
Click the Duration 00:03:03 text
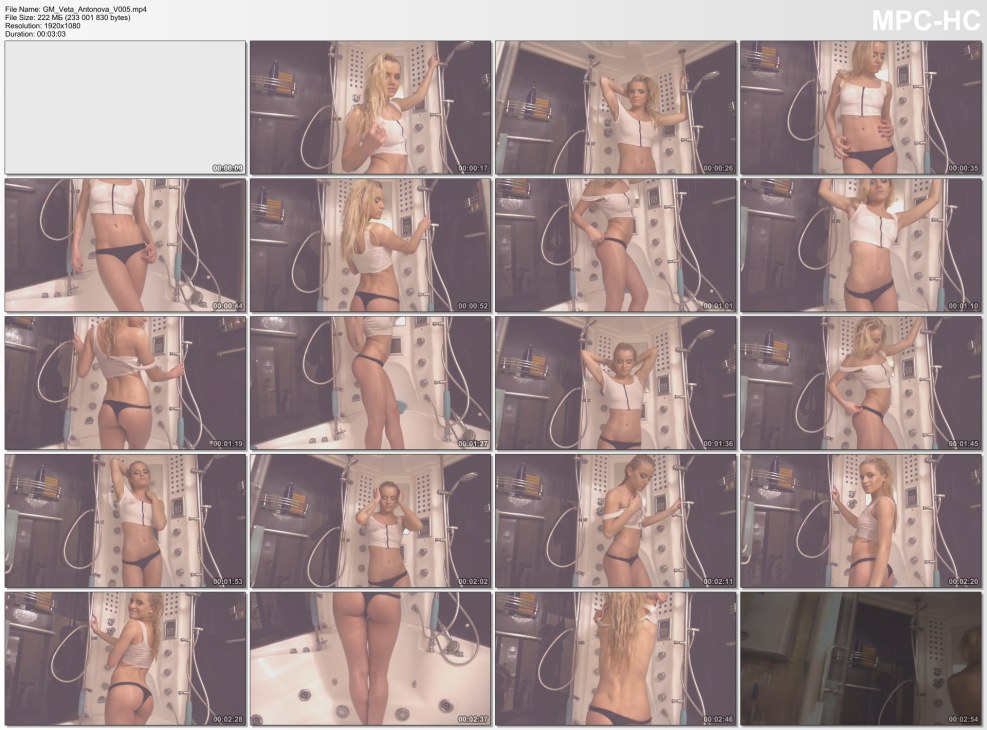[35, 34]
